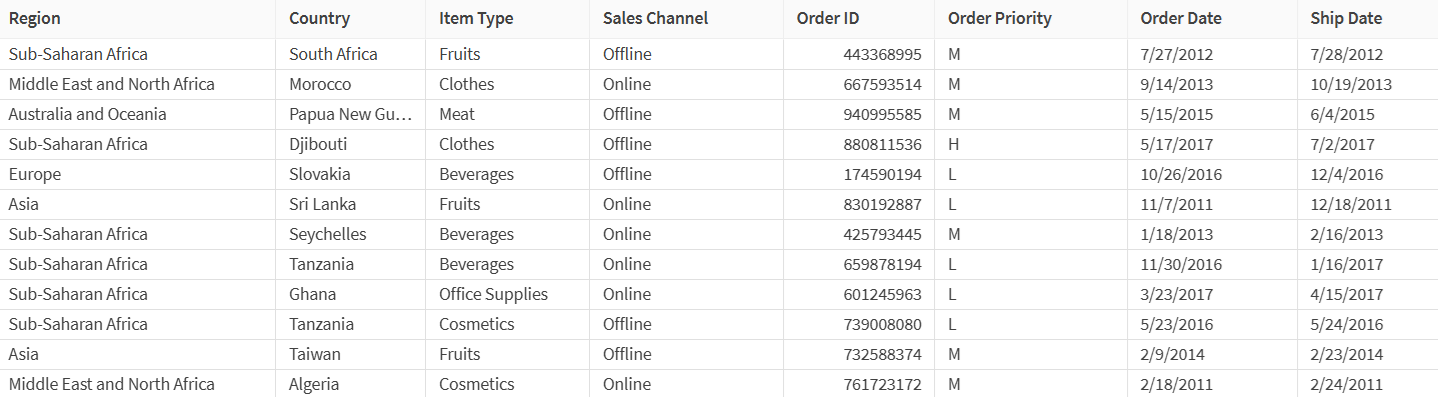This screenshot has height=397, width=1438.
Task: Select the Sales Channel column header
Action: (x=686, y=18)
